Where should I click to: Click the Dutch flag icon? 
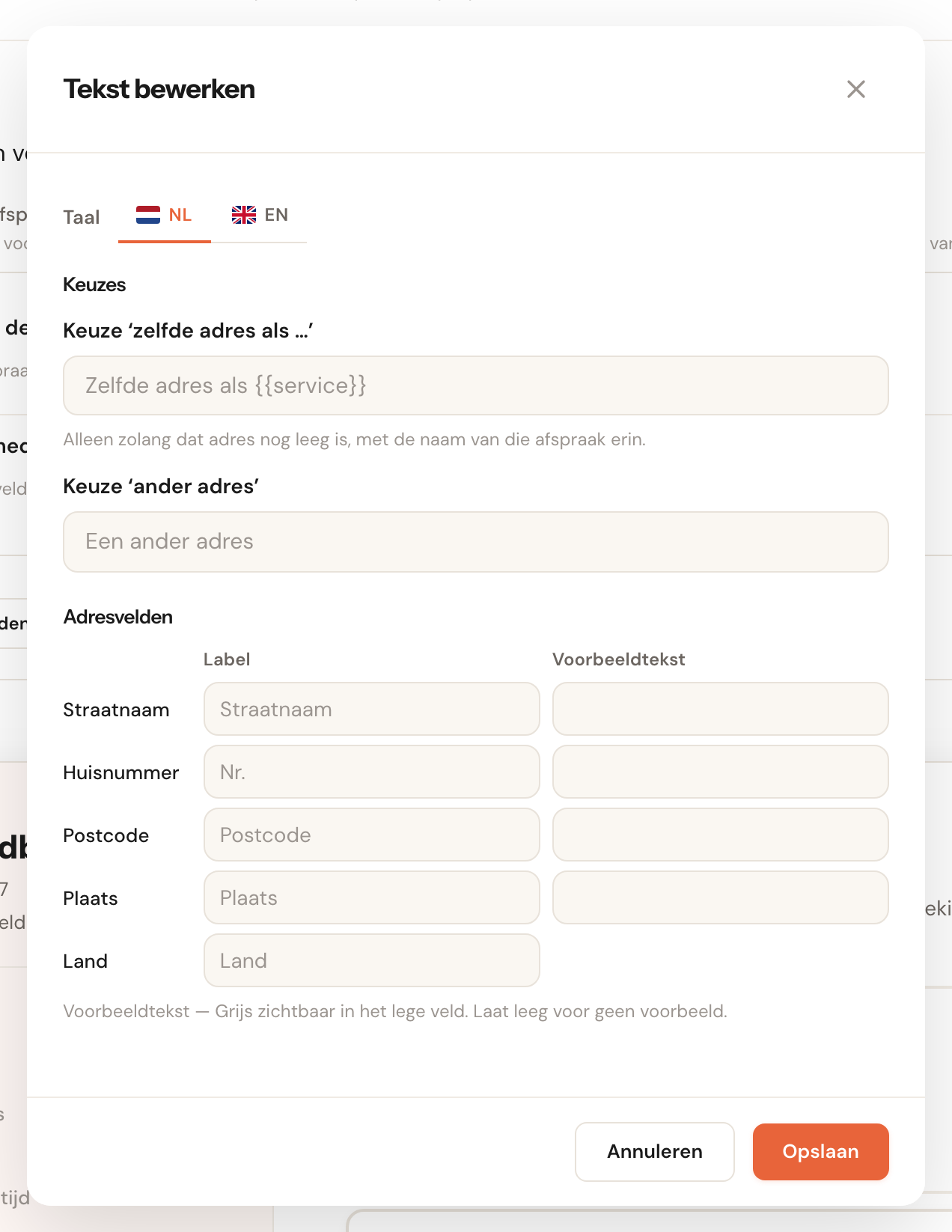pyautogui.click(x=148, y=215)
